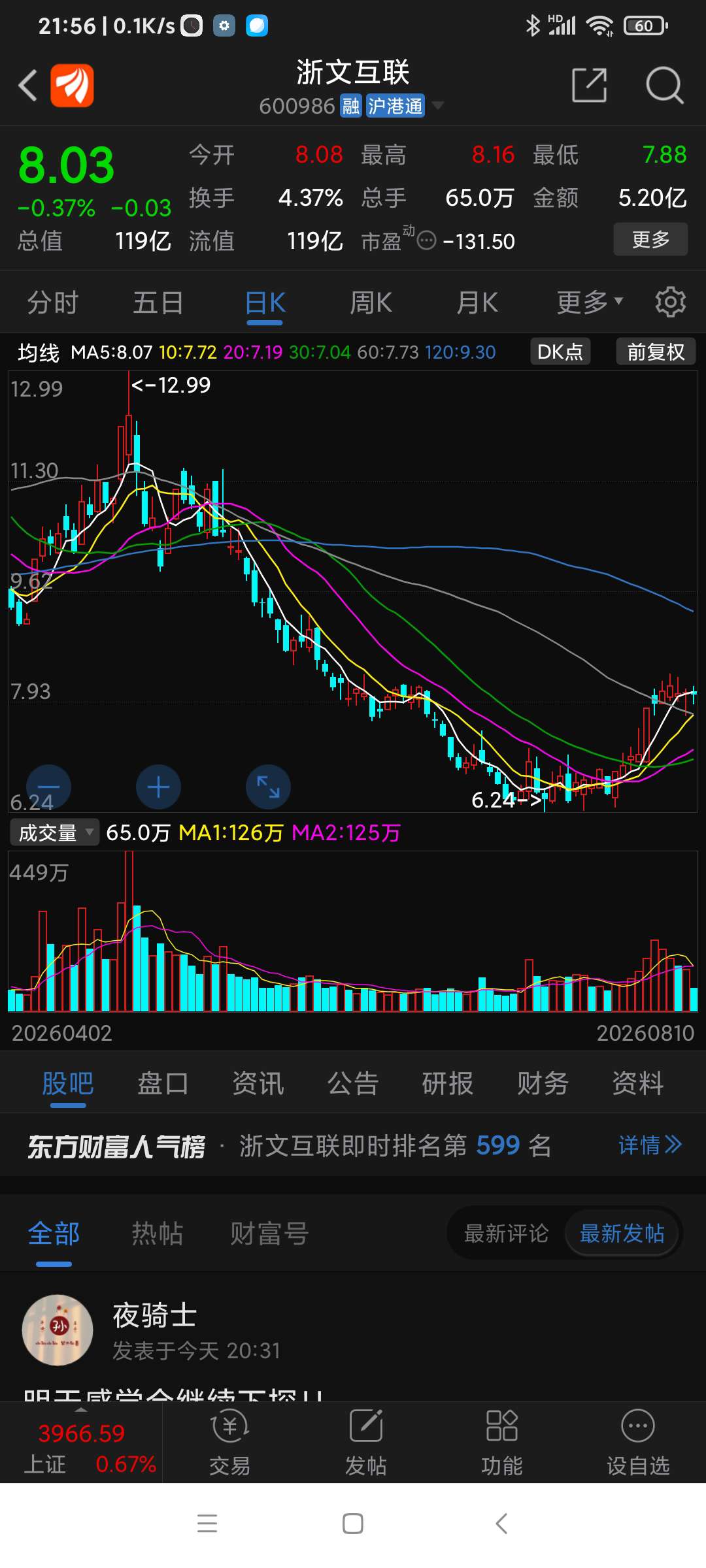Open the share icon at top
The image size is (706, 1568).
(x=589, y=85)
